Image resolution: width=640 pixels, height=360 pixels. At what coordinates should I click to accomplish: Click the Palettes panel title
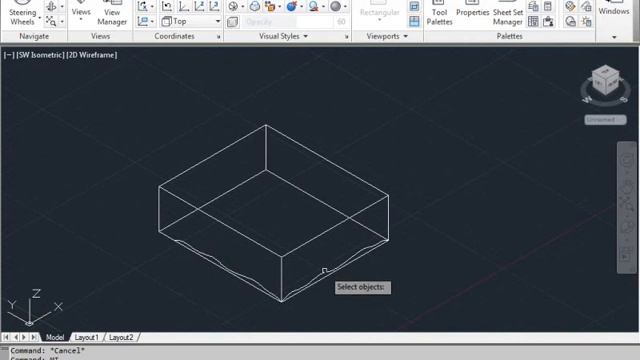coord(509,36)
